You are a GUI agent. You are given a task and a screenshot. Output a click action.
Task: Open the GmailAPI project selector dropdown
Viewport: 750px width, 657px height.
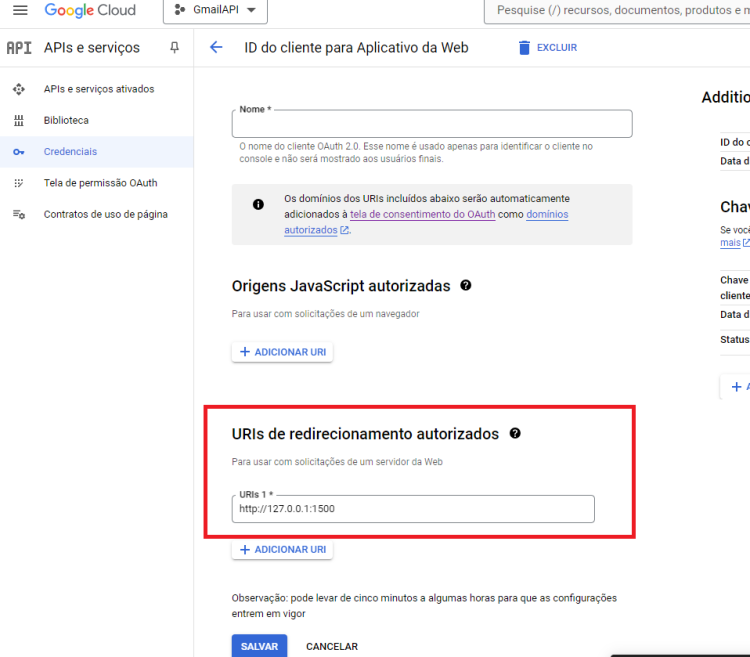(215, 10)
